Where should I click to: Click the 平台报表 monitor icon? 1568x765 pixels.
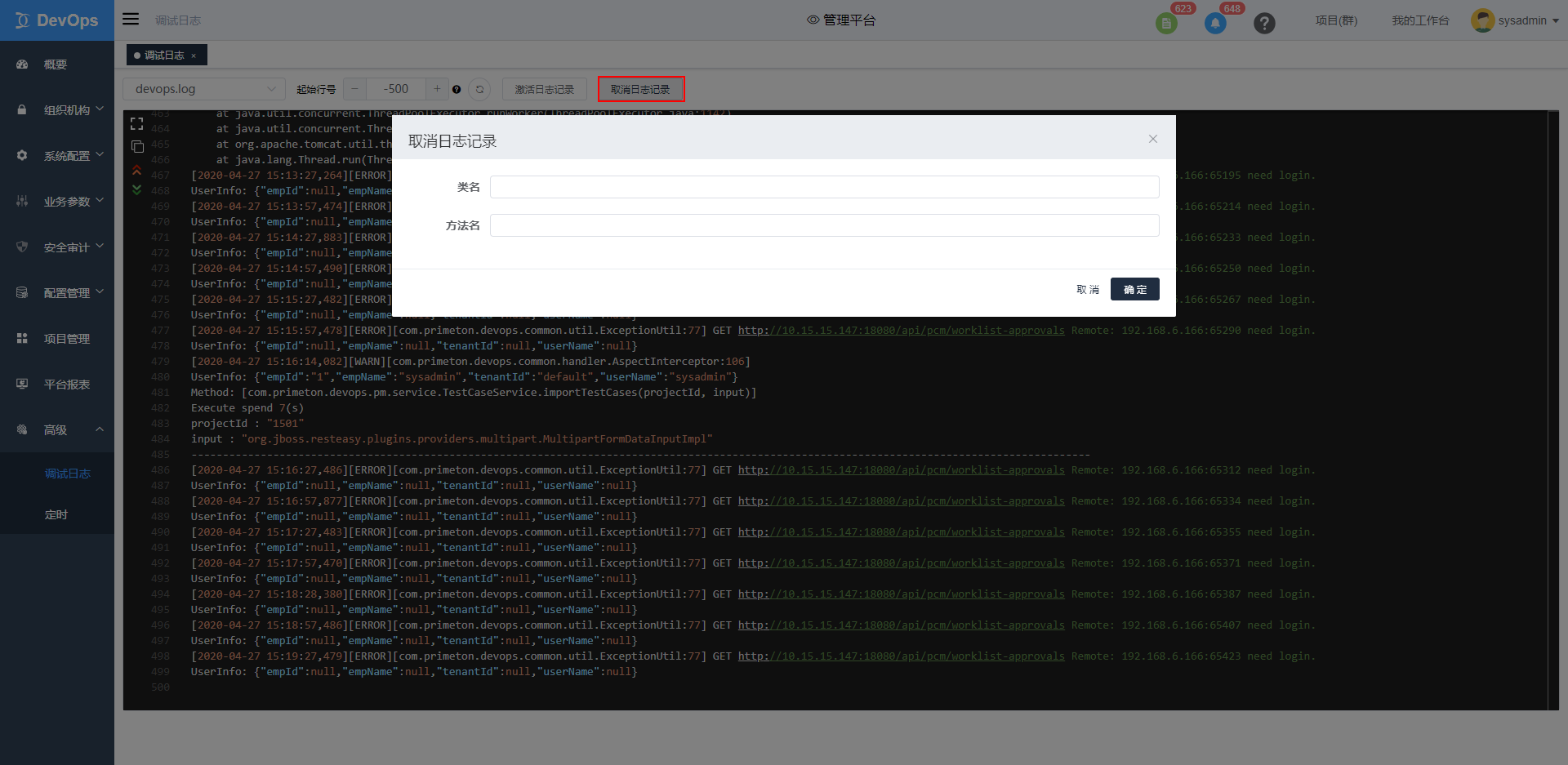pos(22,384)
